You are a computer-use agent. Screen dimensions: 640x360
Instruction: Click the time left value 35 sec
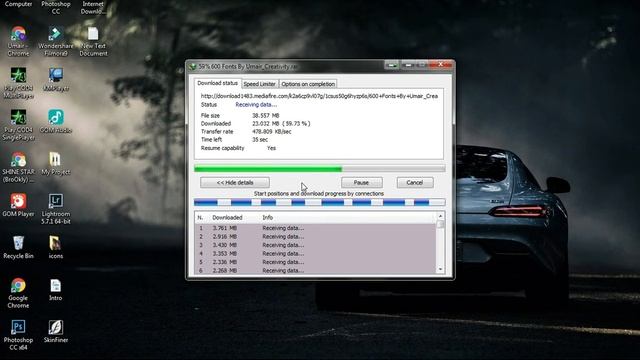tap(260, 140)
